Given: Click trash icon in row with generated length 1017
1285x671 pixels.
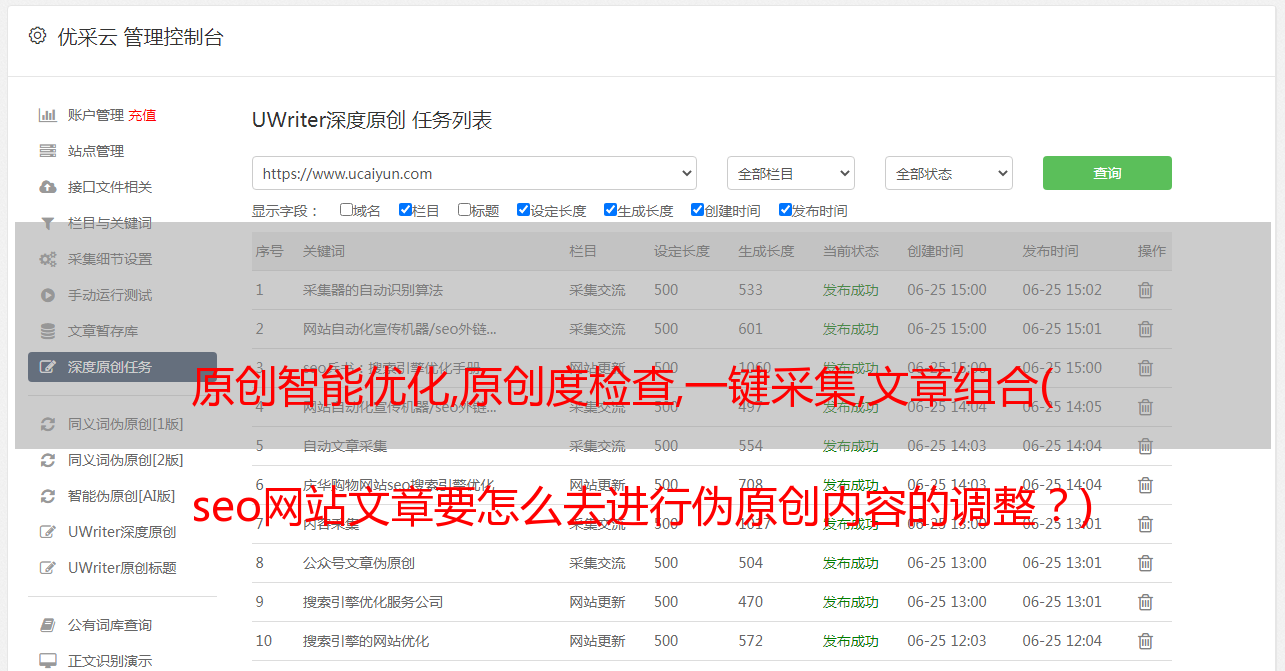Looking at the screenshot, I should point(1145,524).
